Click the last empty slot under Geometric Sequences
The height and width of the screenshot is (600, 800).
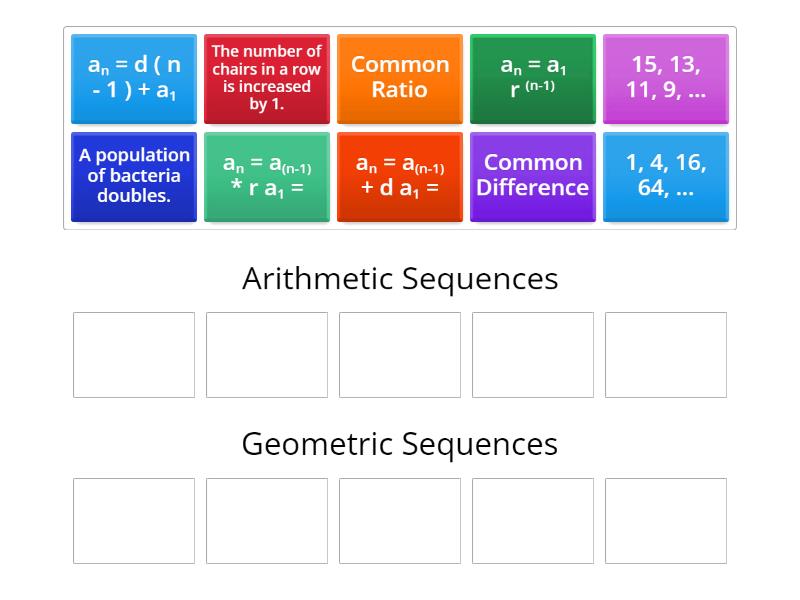point(666,521)
